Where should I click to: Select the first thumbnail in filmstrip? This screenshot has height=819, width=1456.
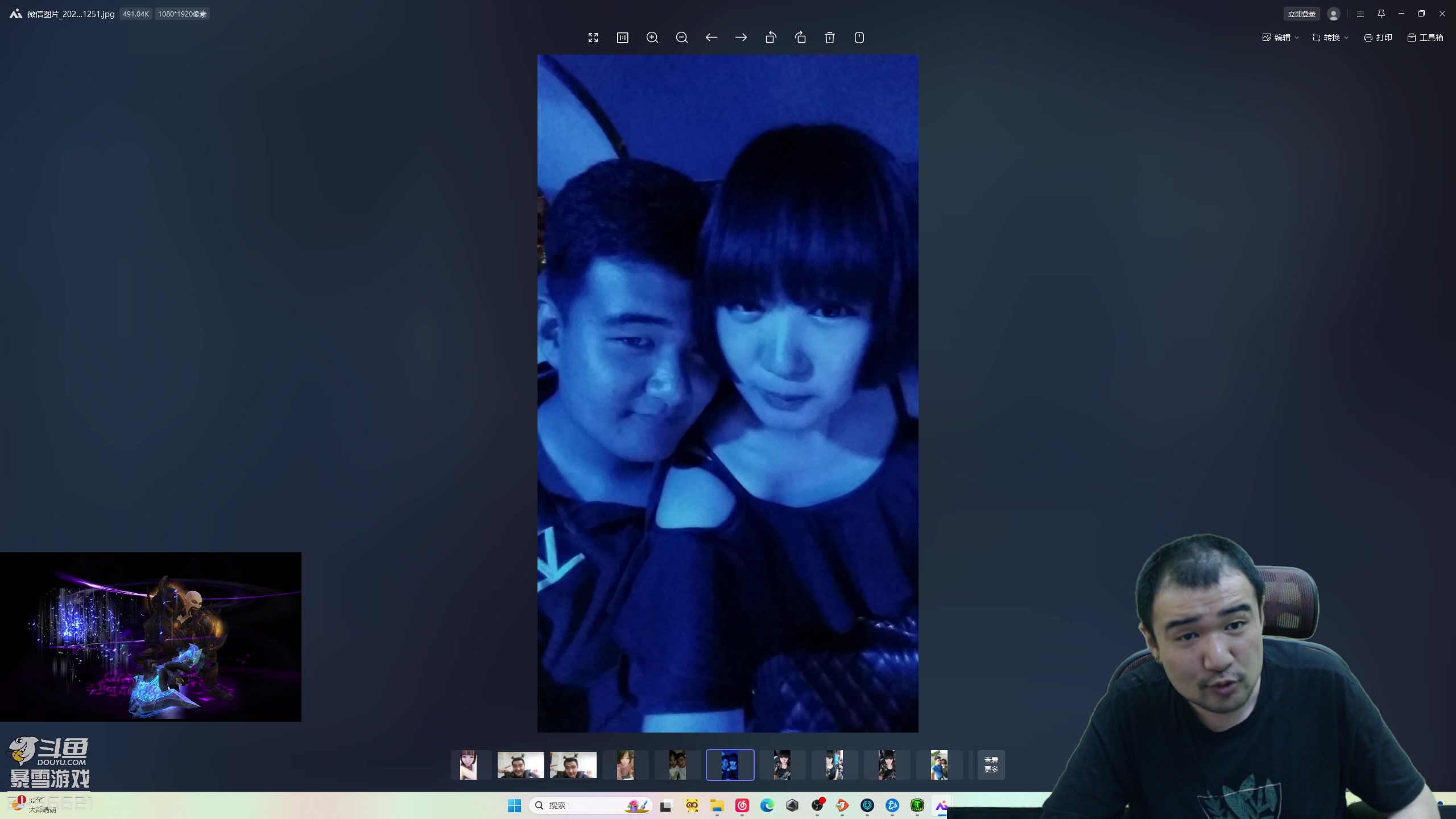point(469,765)
